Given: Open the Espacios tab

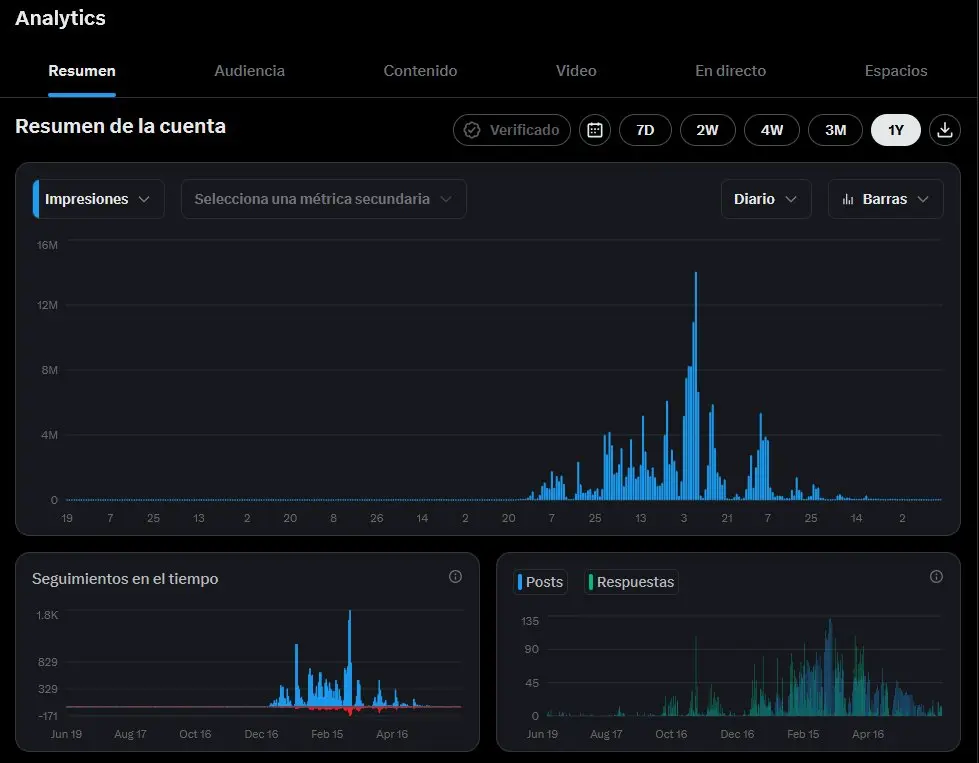Looking at the screenshot, I should tap(895, 71).
